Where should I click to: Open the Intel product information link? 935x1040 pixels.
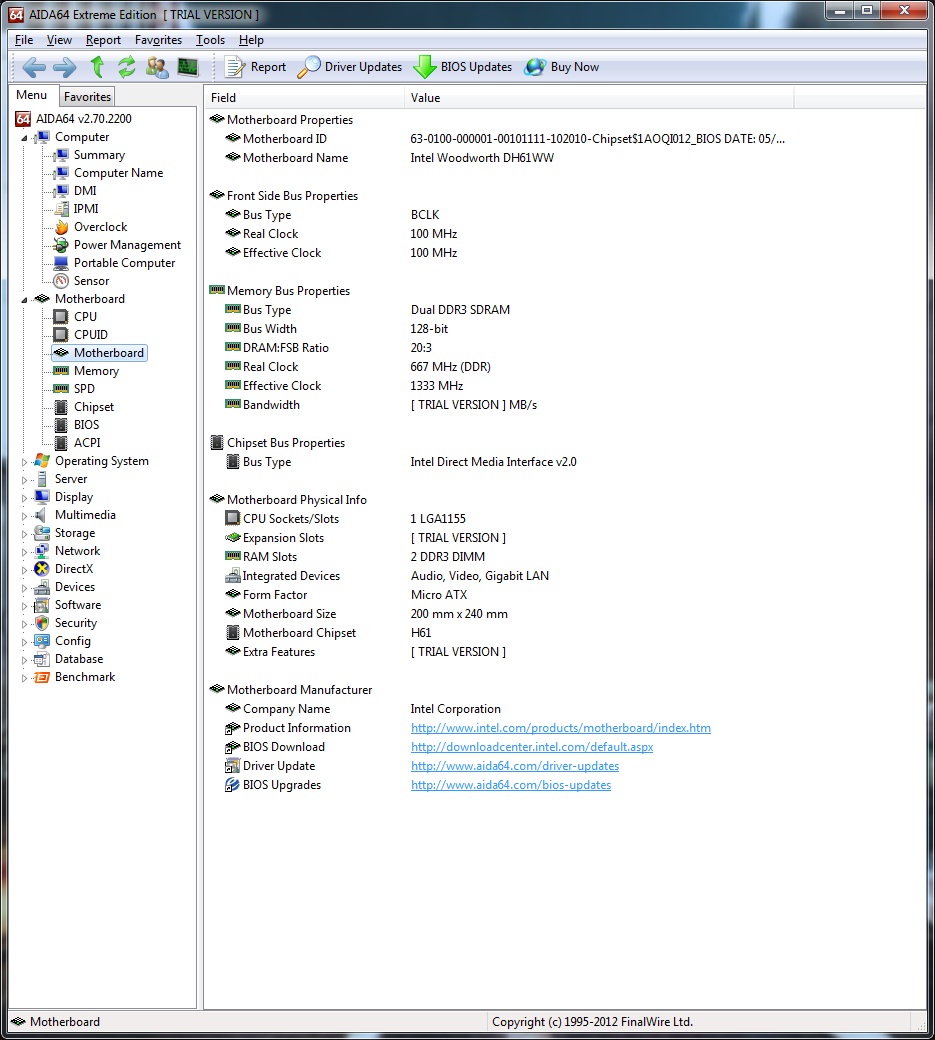click(560, 728)
